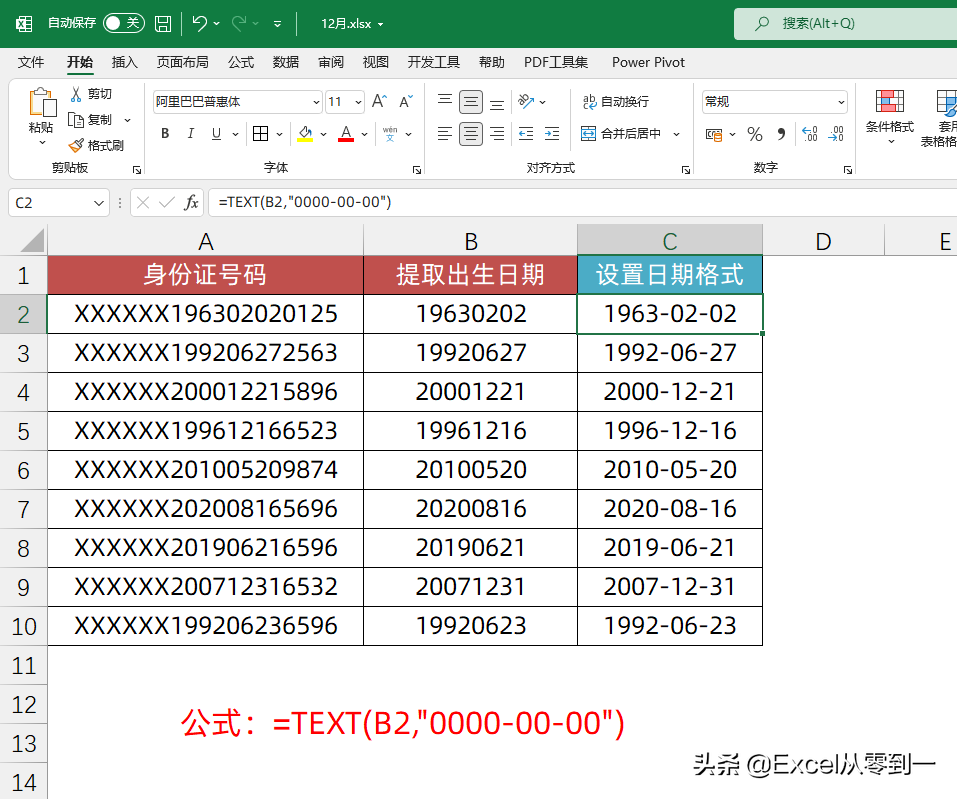Toggle center horizontal alignment
The image size is (957, 799).
(471, 134)
